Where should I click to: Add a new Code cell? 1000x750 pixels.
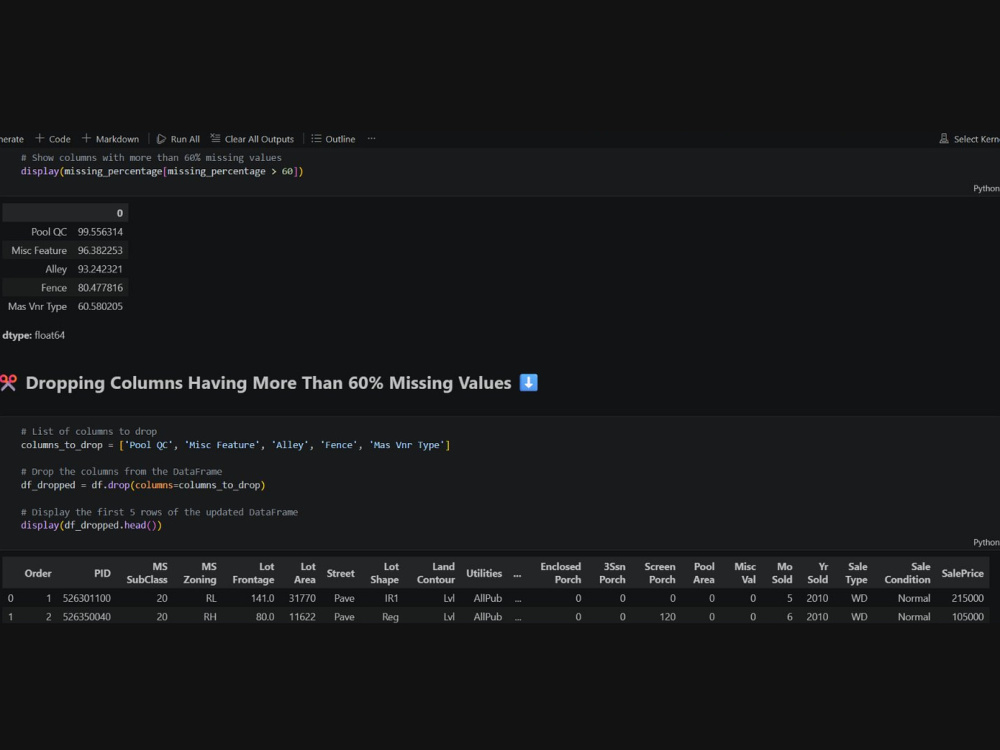53,138
